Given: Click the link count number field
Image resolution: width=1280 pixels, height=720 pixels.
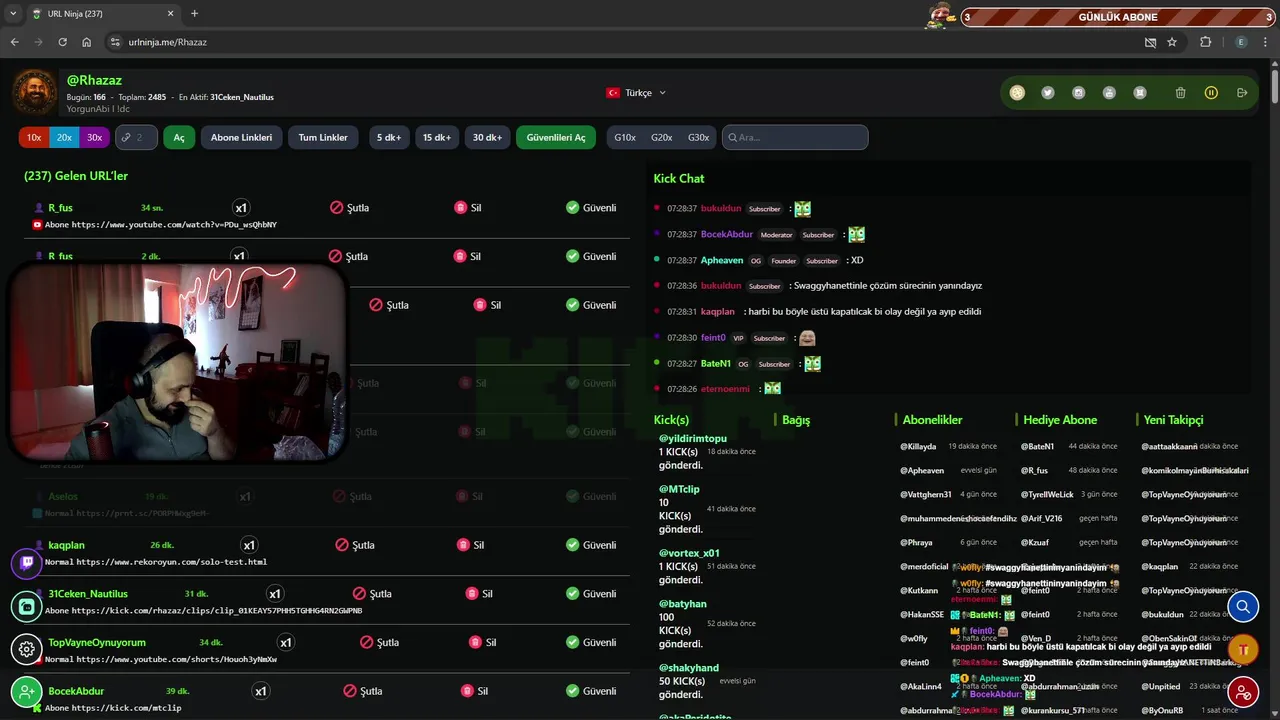Looking at the screenshot, I should coord(137,137).
